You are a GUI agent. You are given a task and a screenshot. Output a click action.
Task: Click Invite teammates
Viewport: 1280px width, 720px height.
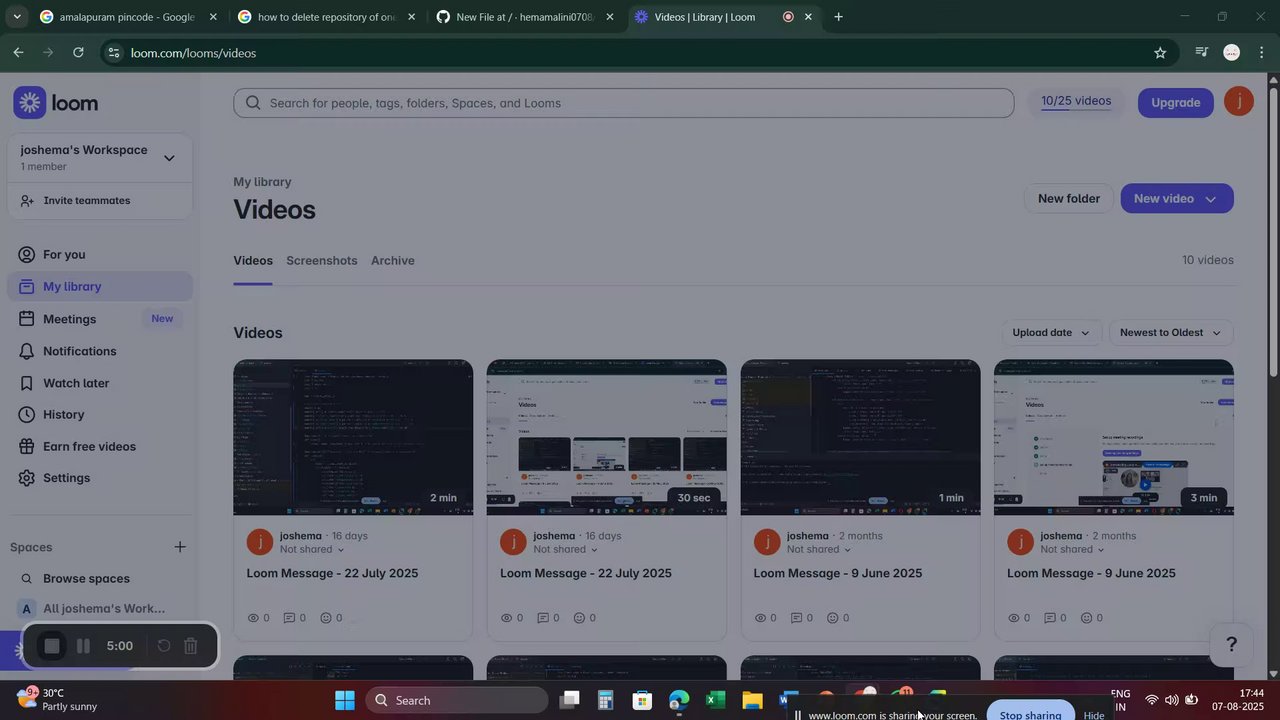click(87, 201)
